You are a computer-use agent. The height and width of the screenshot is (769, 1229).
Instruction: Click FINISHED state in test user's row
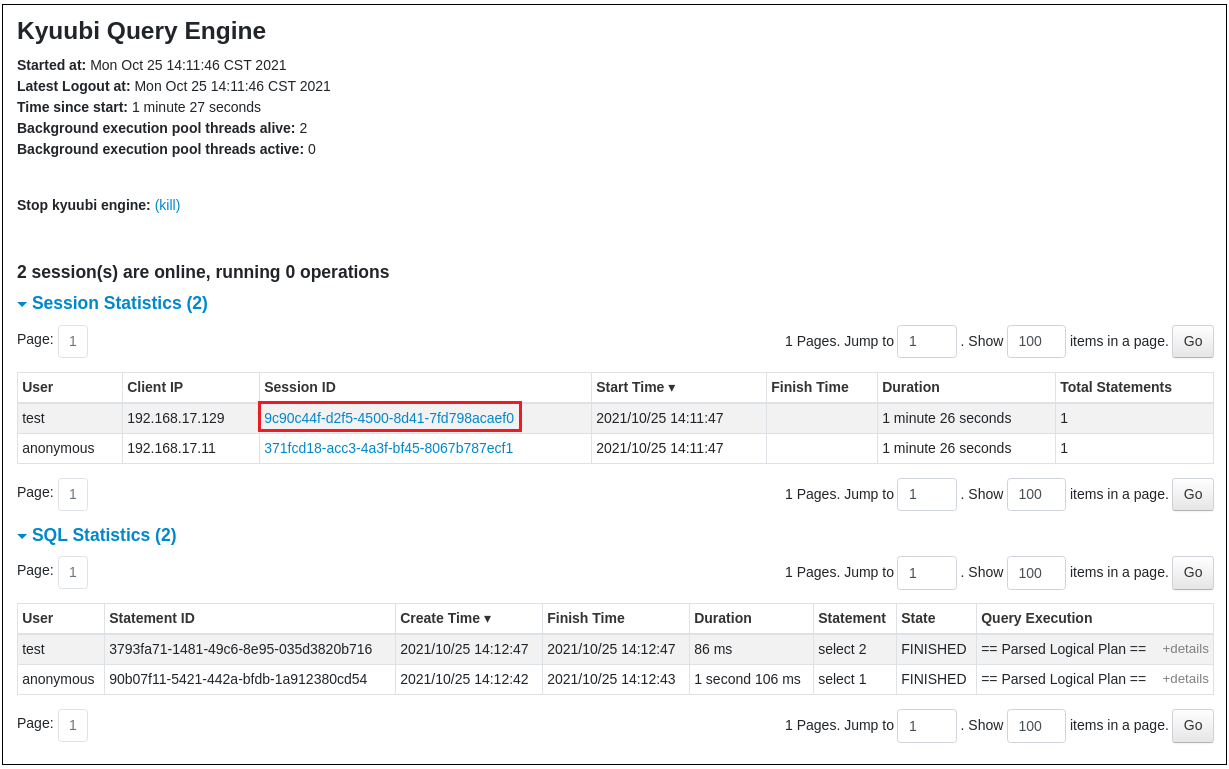(x=934, y=649)
